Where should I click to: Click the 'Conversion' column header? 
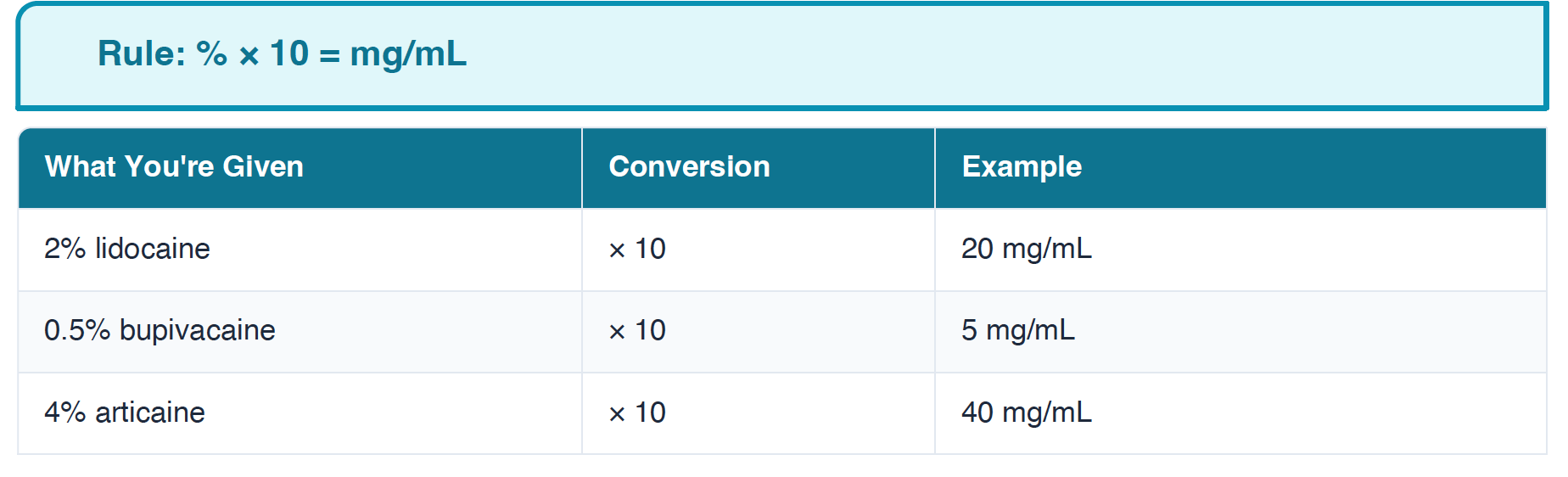tap(689, 166)
